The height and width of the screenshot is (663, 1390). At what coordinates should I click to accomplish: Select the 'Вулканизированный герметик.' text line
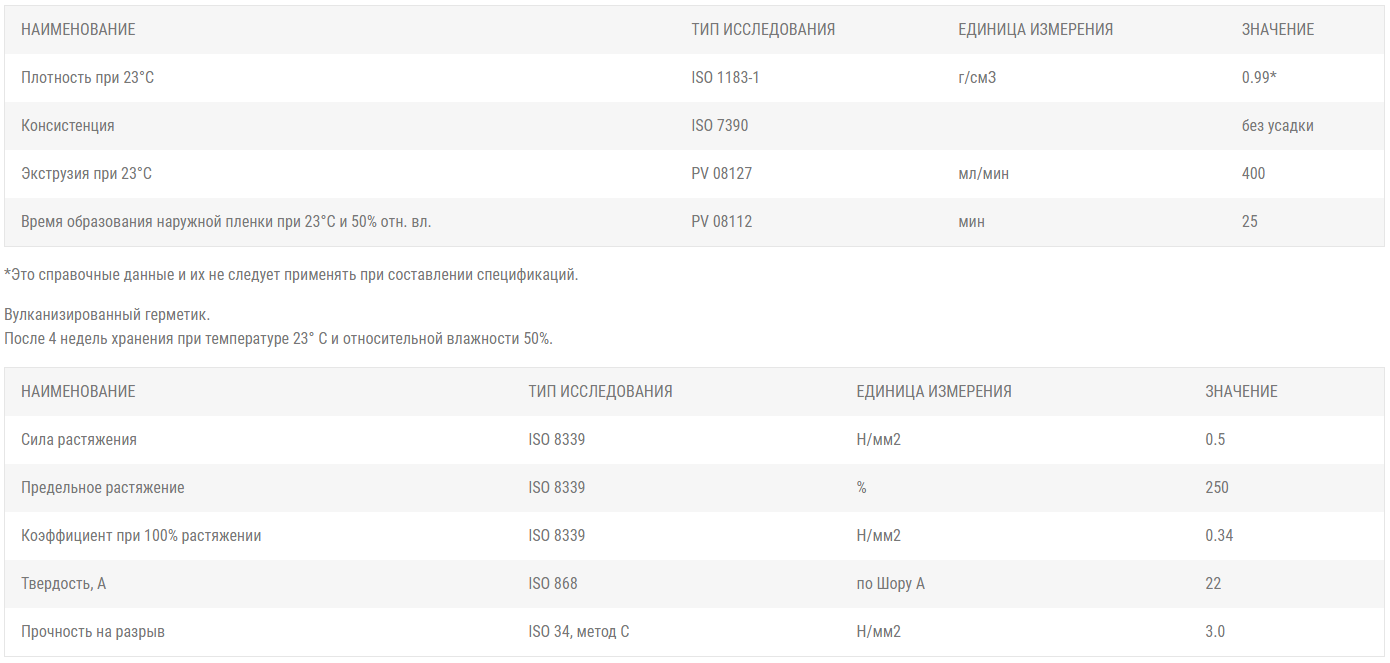tap(107, 315)
